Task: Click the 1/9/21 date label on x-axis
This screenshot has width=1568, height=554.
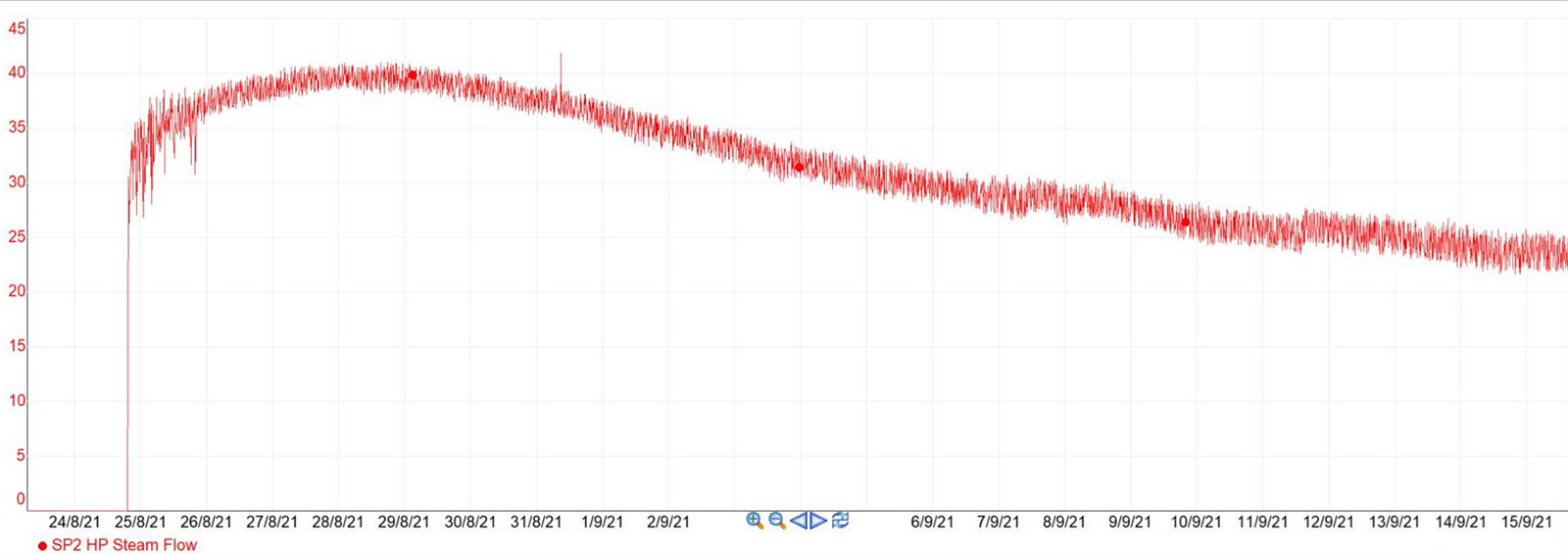Action: [602, 523]
